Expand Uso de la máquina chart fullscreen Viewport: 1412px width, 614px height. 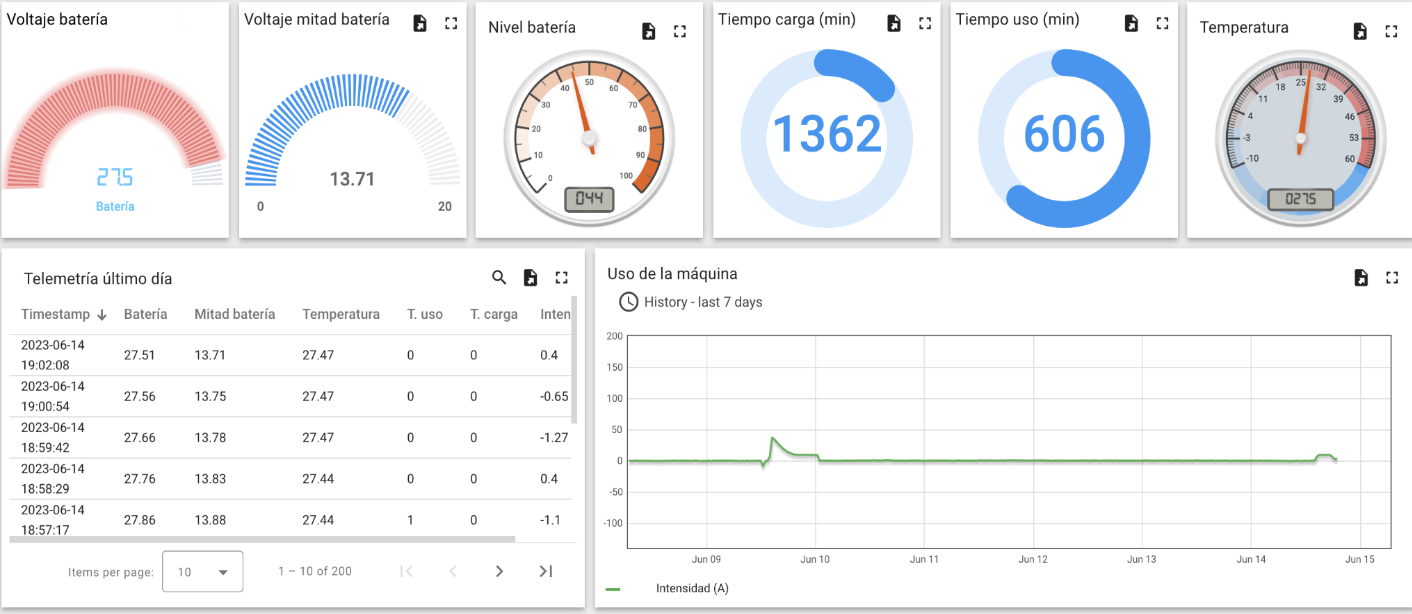1392,278
